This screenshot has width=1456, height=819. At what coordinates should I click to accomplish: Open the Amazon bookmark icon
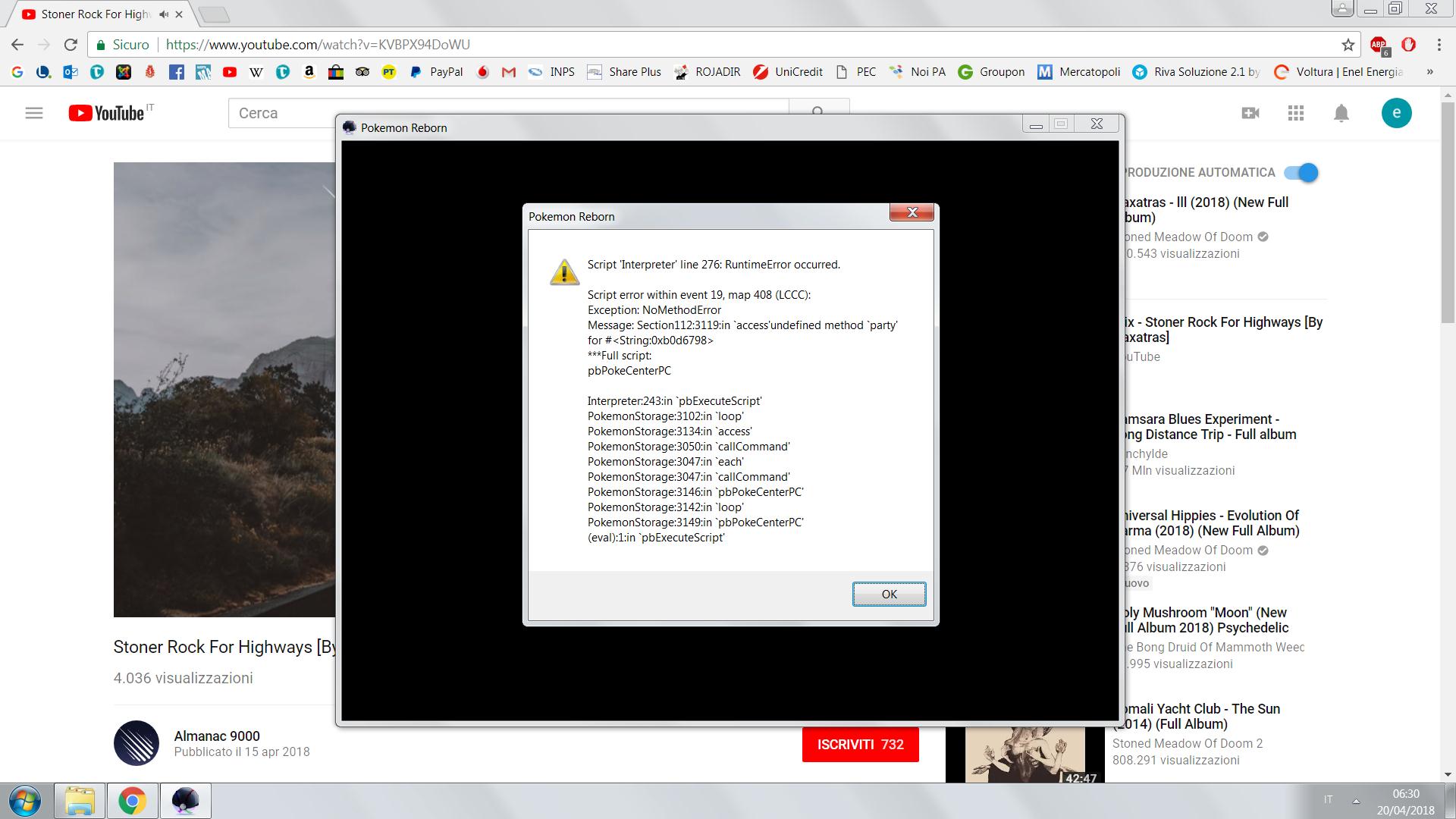click(309, 72)
